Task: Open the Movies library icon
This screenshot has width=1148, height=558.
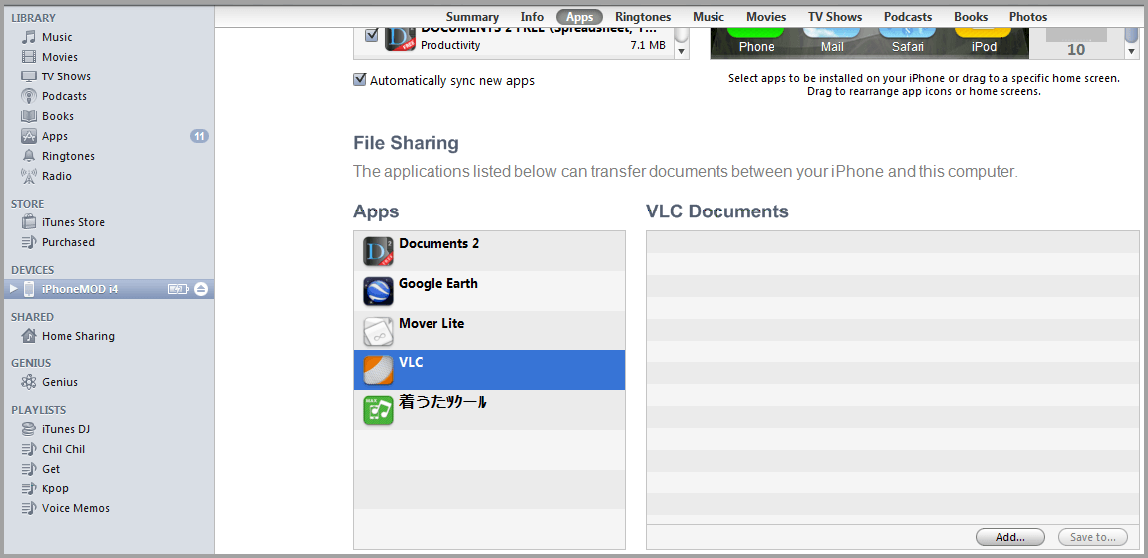Action: [x=29, y=57]
